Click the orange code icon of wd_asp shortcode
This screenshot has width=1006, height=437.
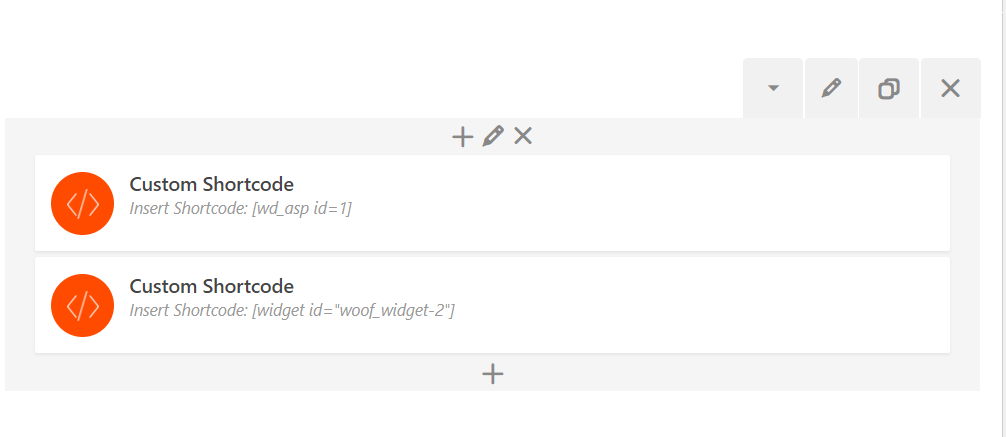pyautogui.click(x=82, y=204)
